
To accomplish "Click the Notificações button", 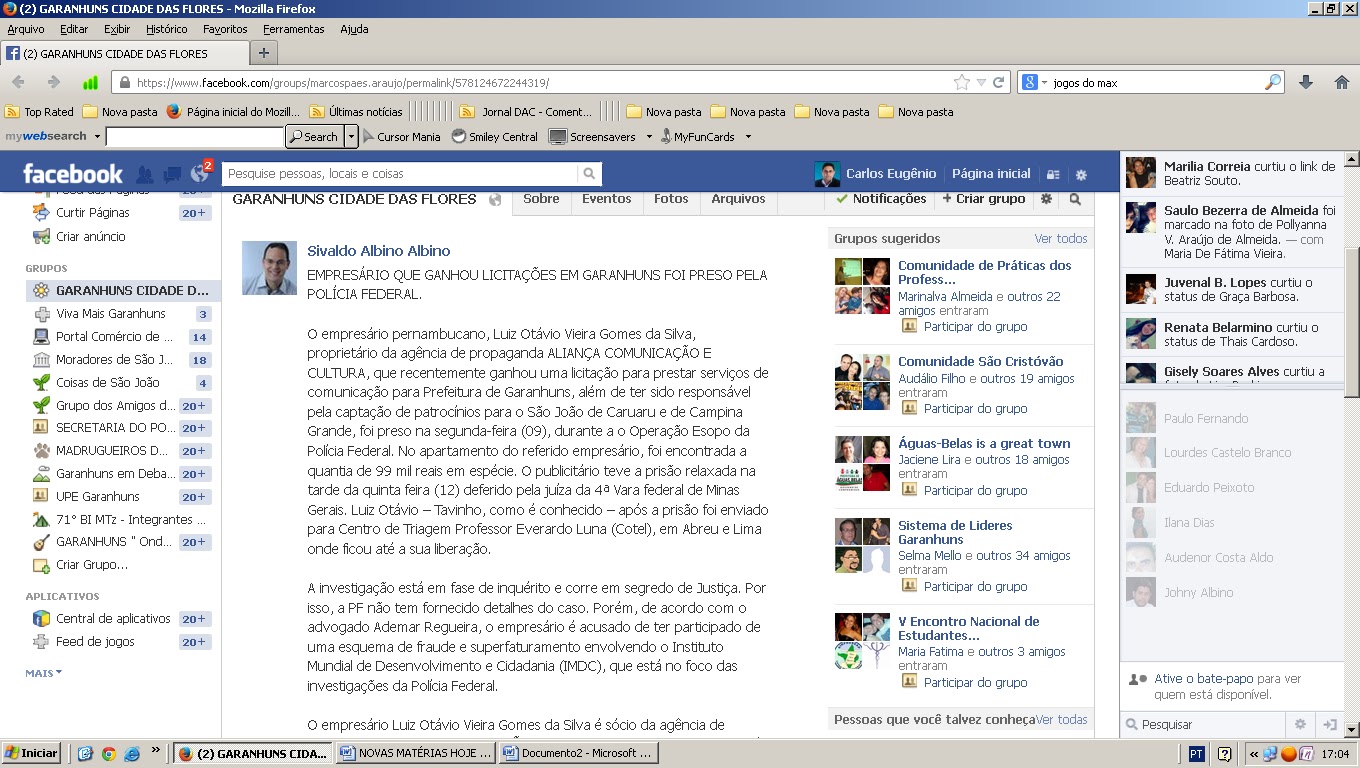I will (x=882, y=199).
